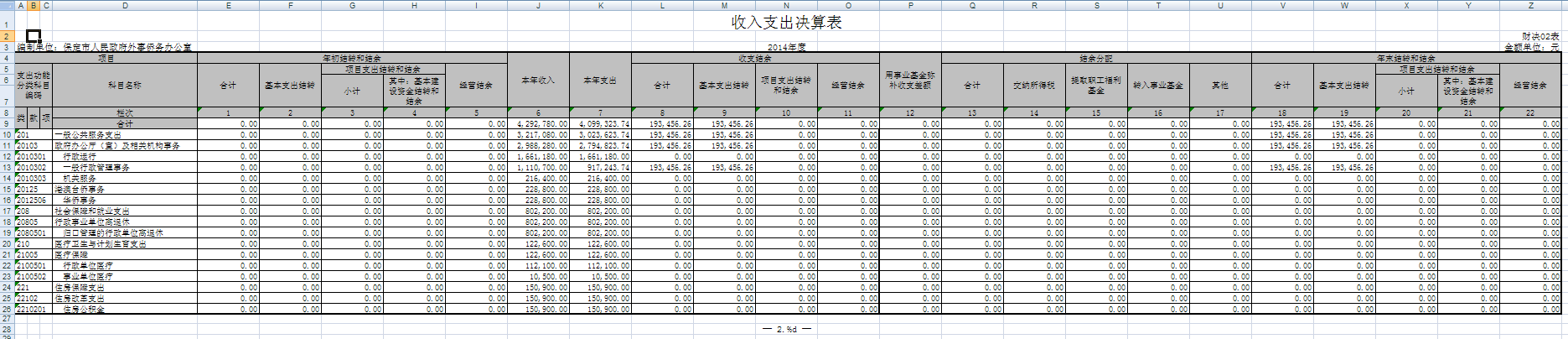Viewport: 1568px width, 339px height.
Task: Click the 提取职工福利基金 header cell
Action: tap(1096, 85)
